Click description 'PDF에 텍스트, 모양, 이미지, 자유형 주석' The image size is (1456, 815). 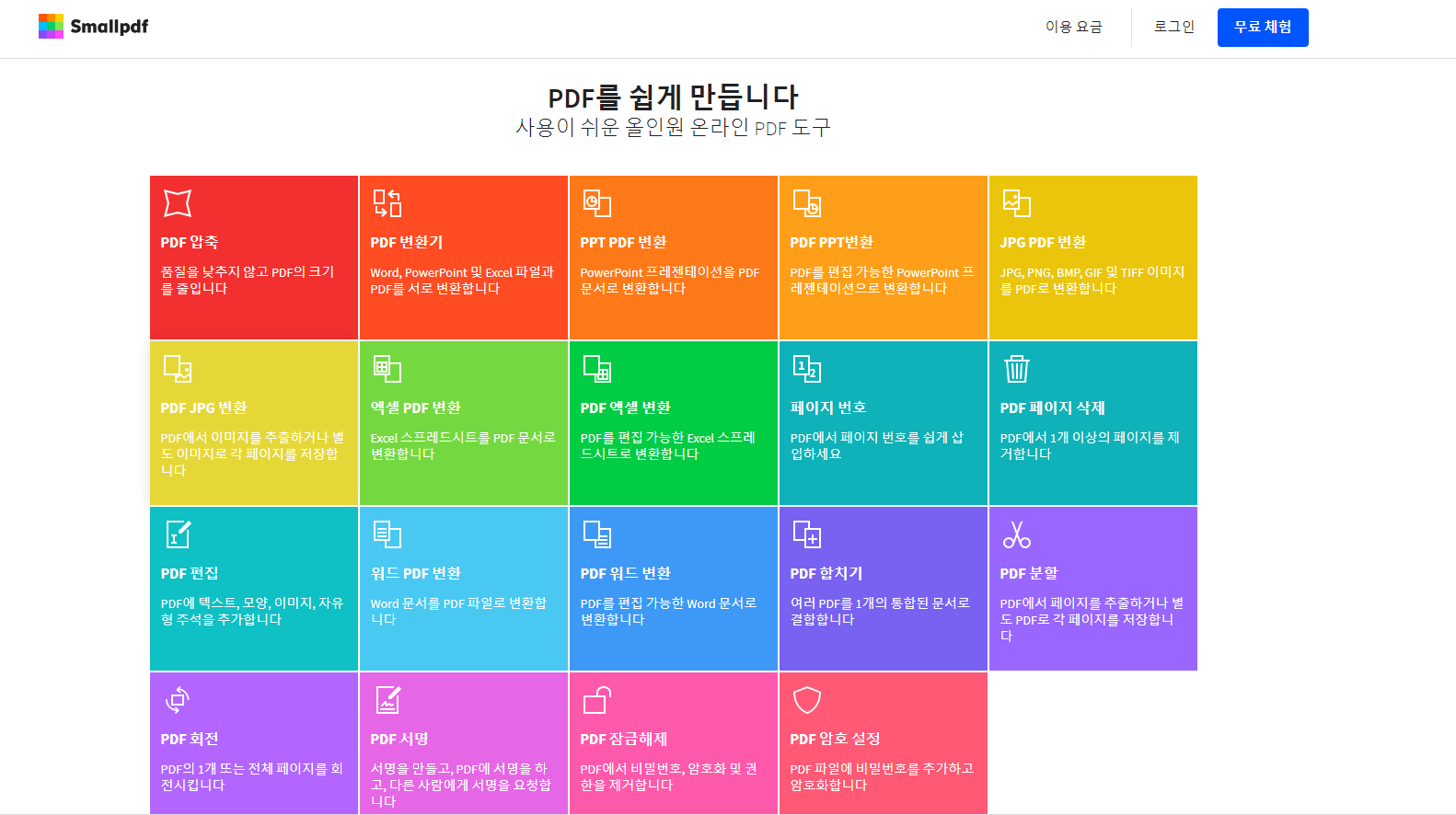pos(252,612)
